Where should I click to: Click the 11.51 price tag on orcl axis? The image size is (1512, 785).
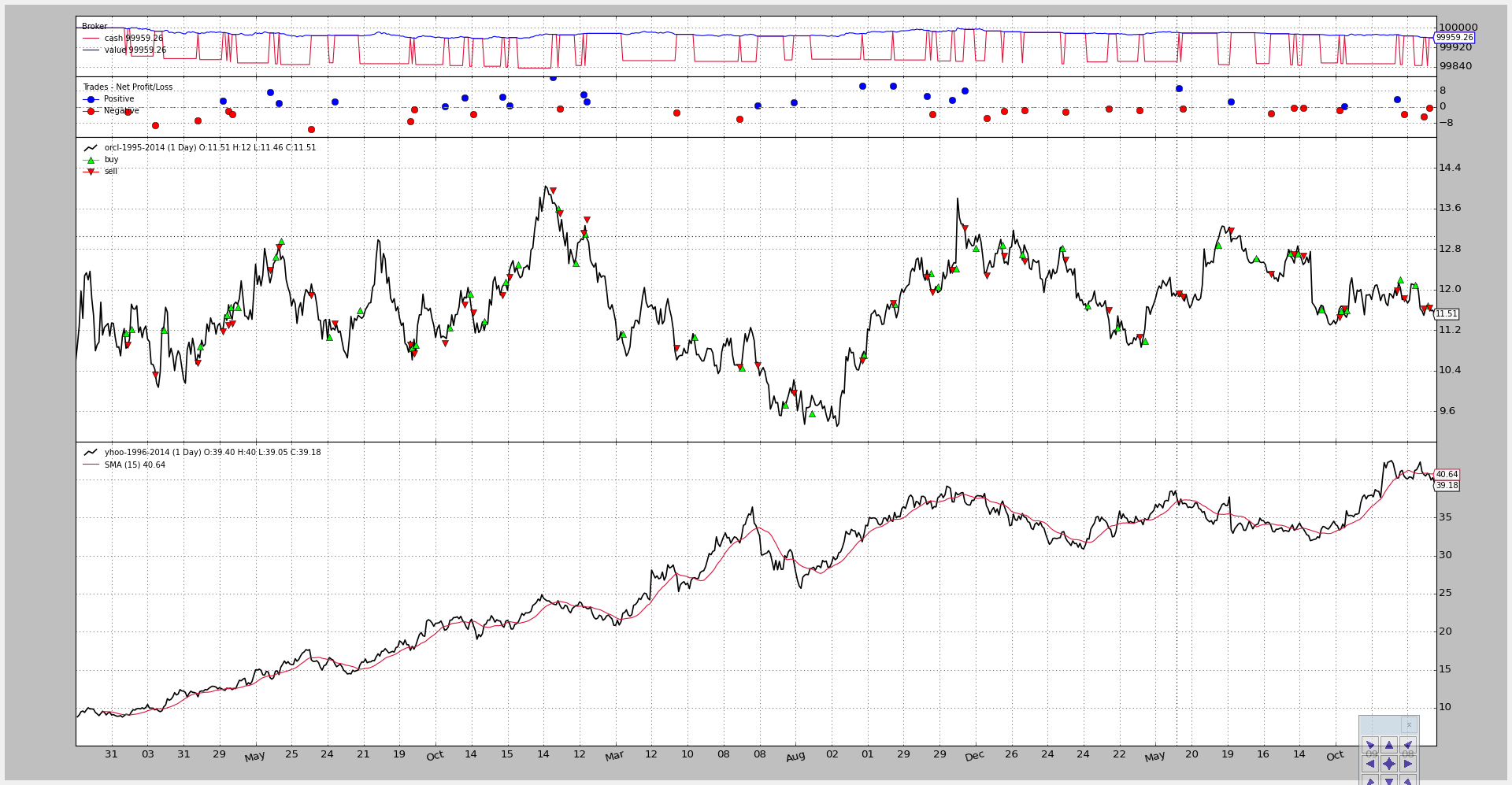coord(1446,313)
